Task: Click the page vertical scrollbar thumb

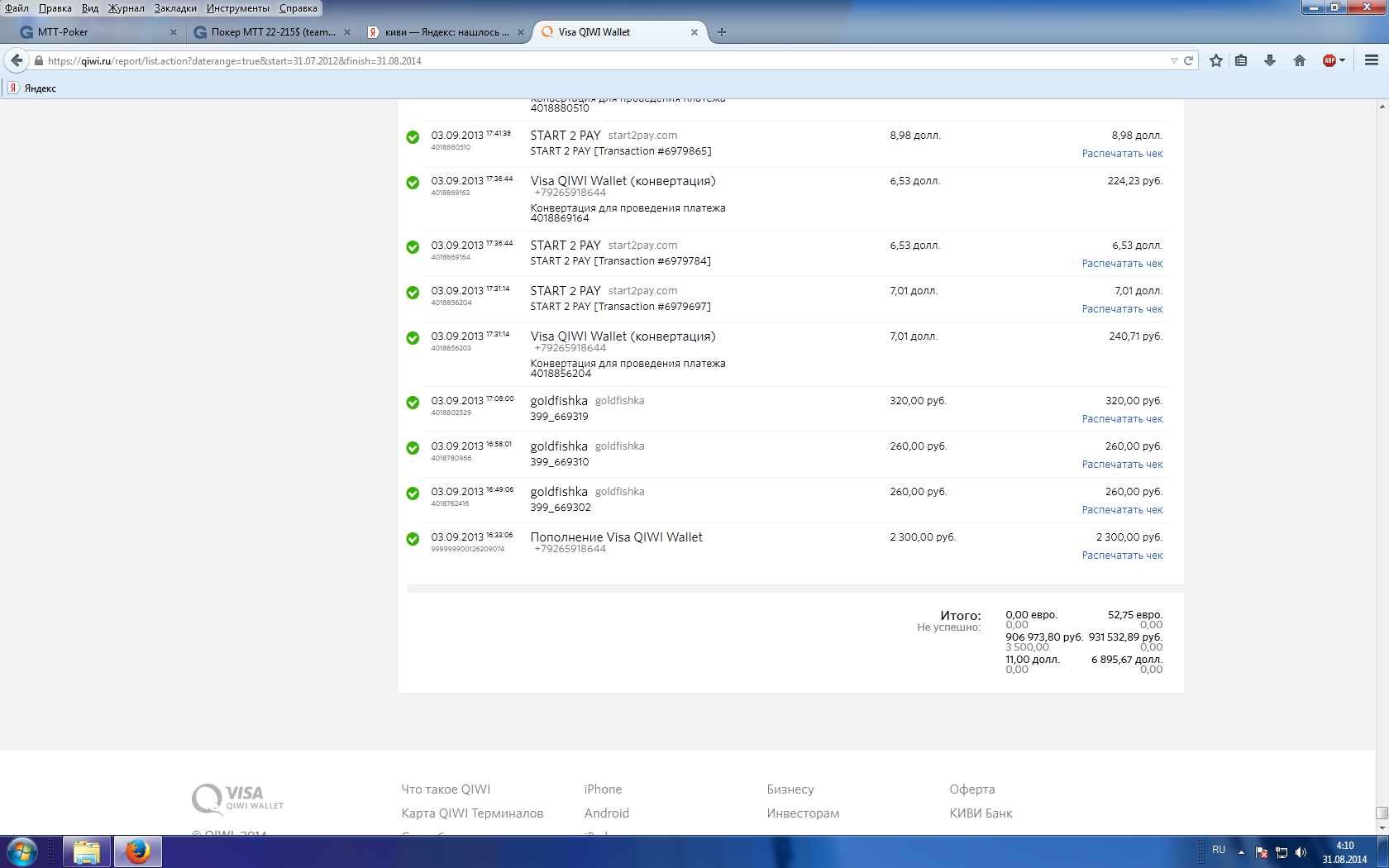Action: pyautogui.click(x=1382, y=813)
